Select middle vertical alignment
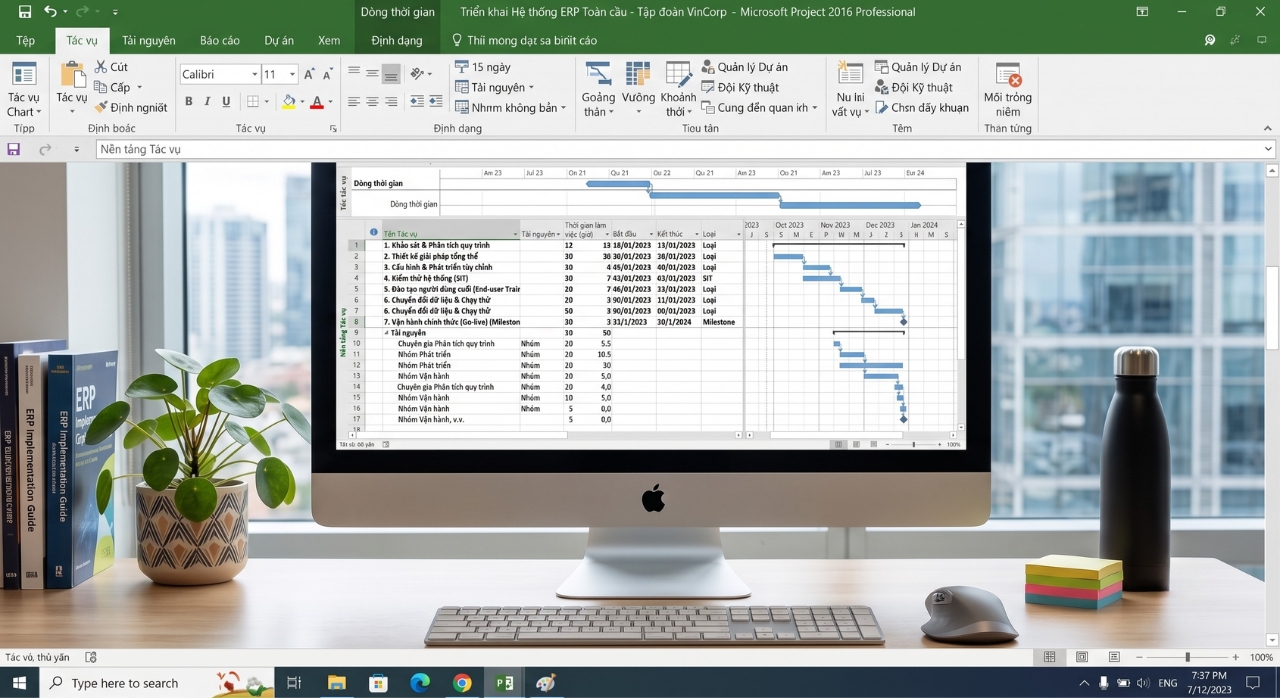1280x698 pixels. click(x=372, y=73)
